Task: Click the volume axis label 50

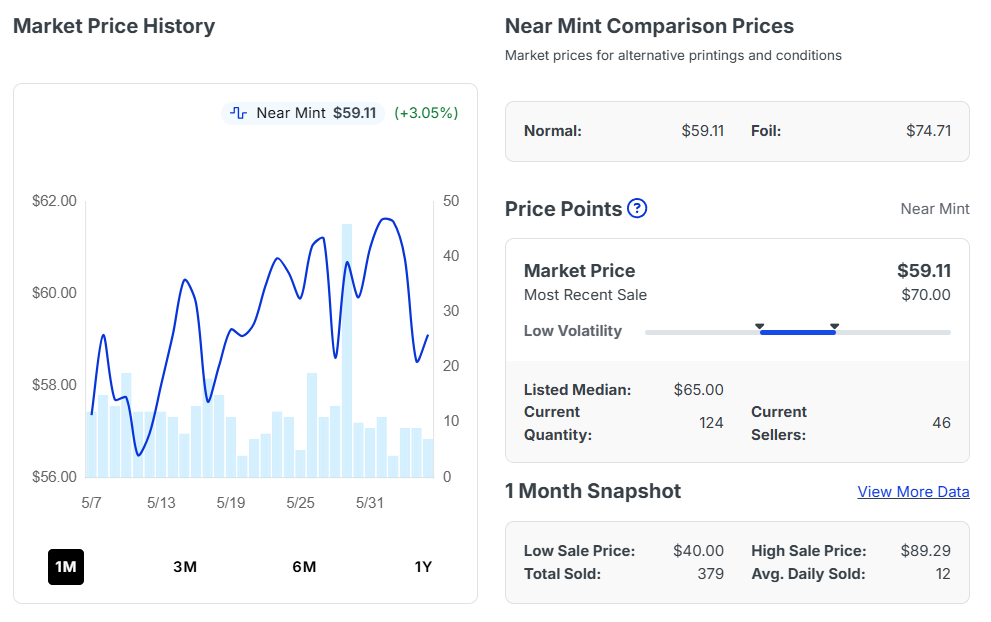Action: (451, 201)
